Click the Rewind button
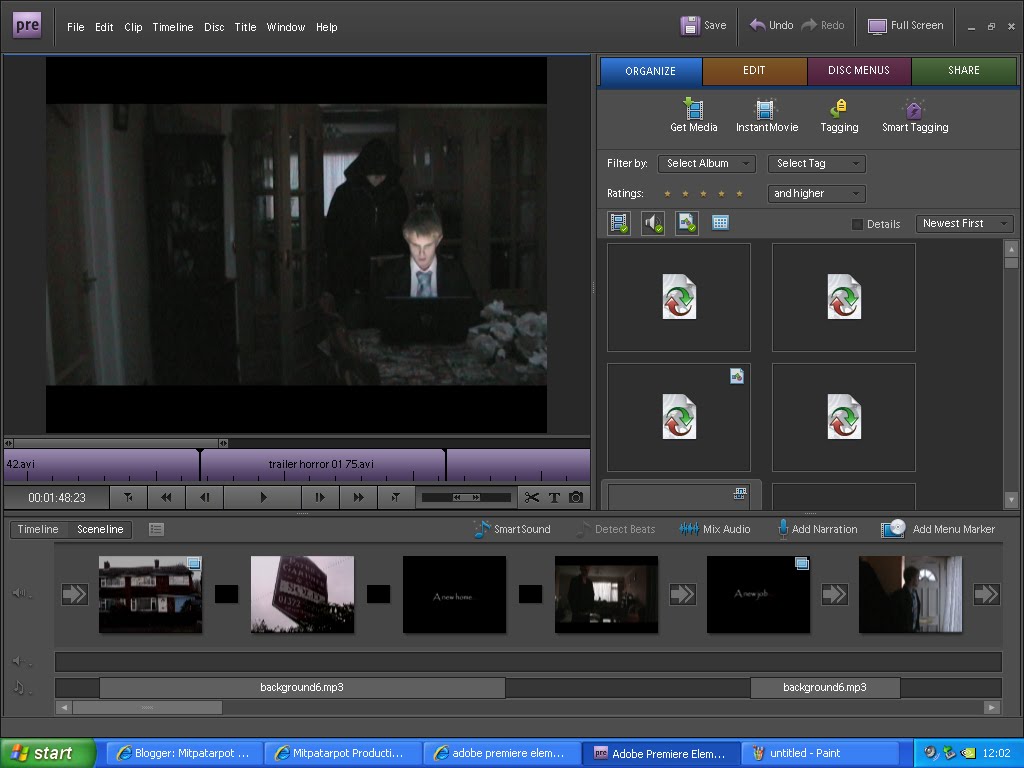Viewport: 1024px width, 768px height. point(167,498)
